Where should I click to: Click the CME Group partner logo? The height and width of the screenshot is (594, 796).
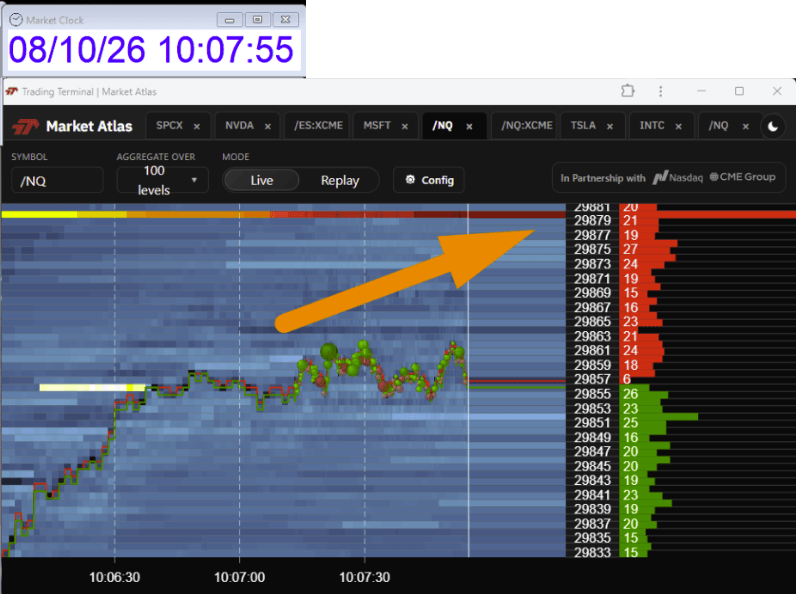tap(742, 177)
